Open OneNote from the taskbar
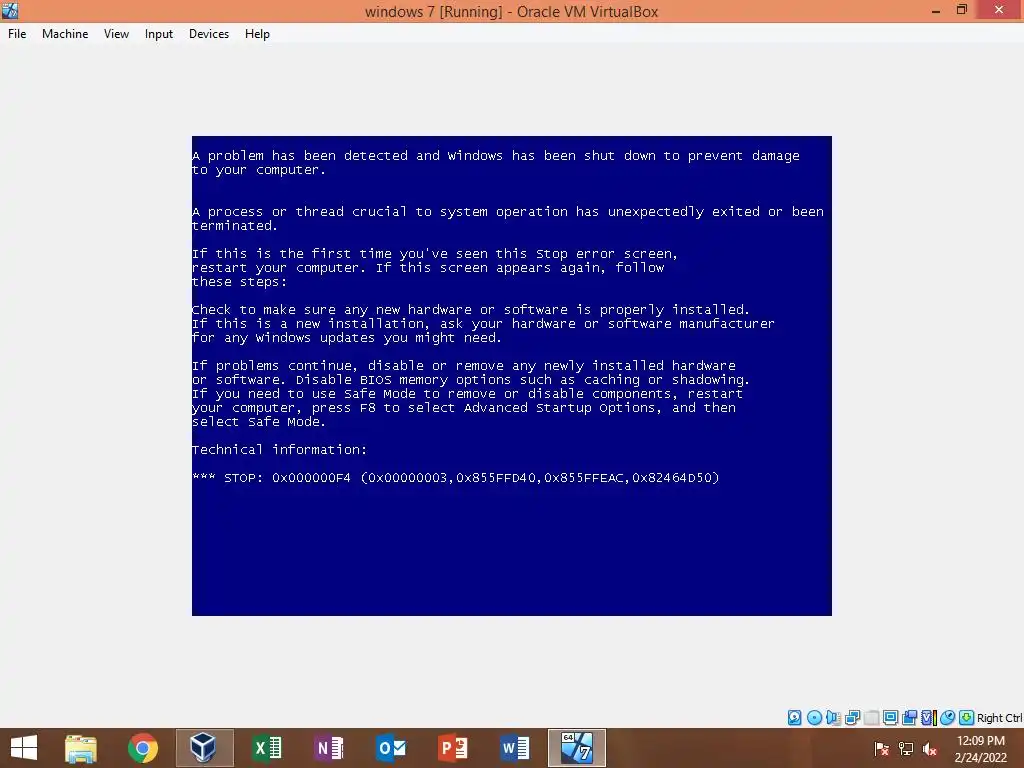The width and height of the screenshot is (1024, 768). 329,748
